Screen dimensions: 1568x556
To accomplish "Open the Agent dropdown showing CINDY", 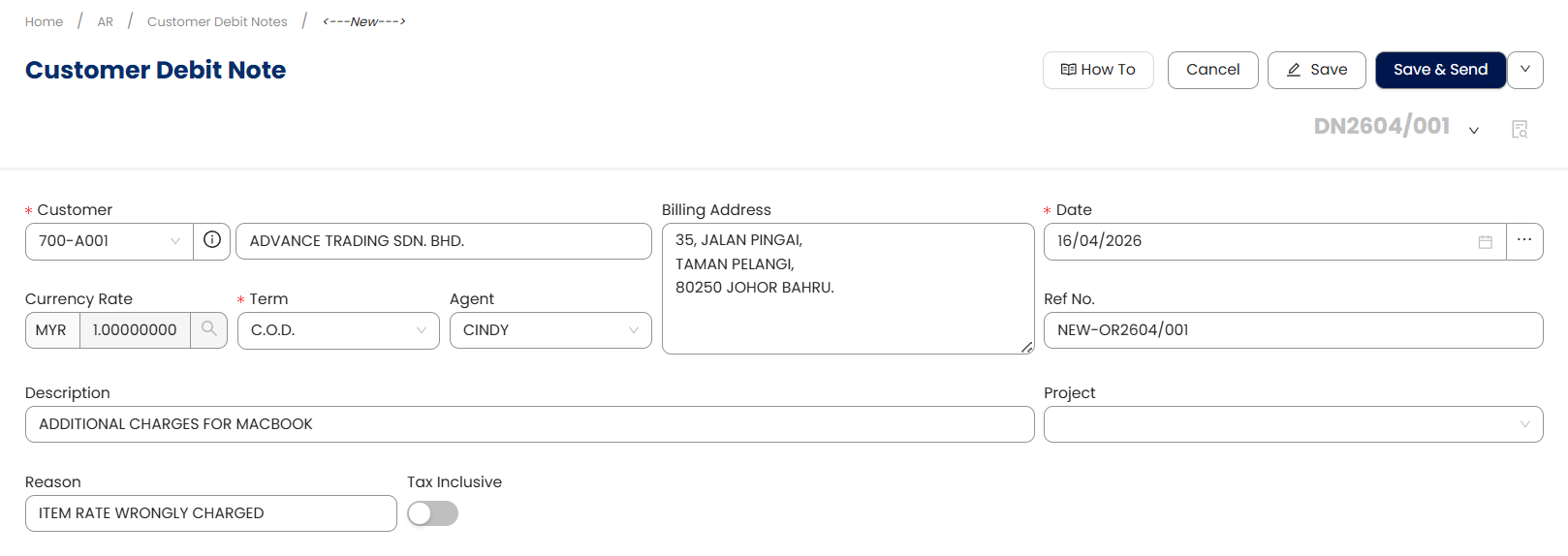I will (549, 330).
